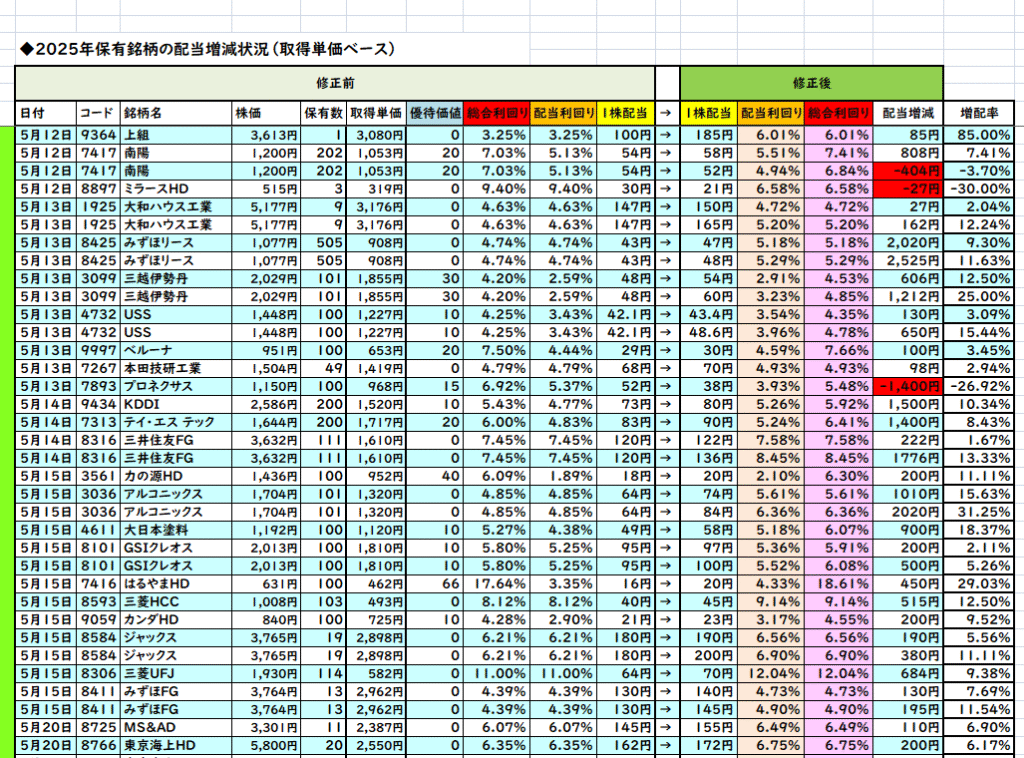Click the 1776円 dividend change cell
The height and width of the screenshot is (758, 1024).
(x=908, y=458)
